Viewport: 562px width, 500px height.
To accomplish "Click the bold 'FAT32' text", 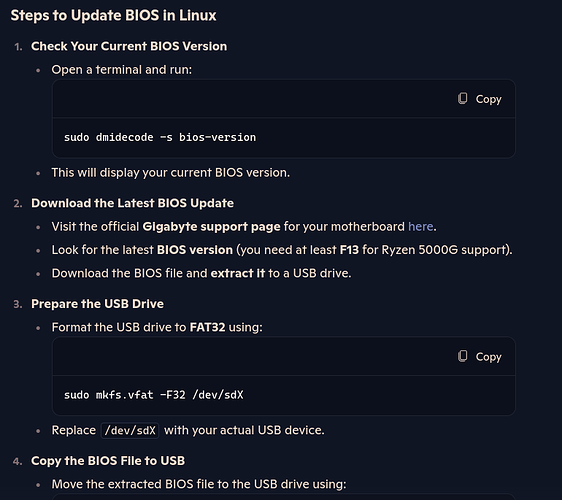I will tap(208, 327).
